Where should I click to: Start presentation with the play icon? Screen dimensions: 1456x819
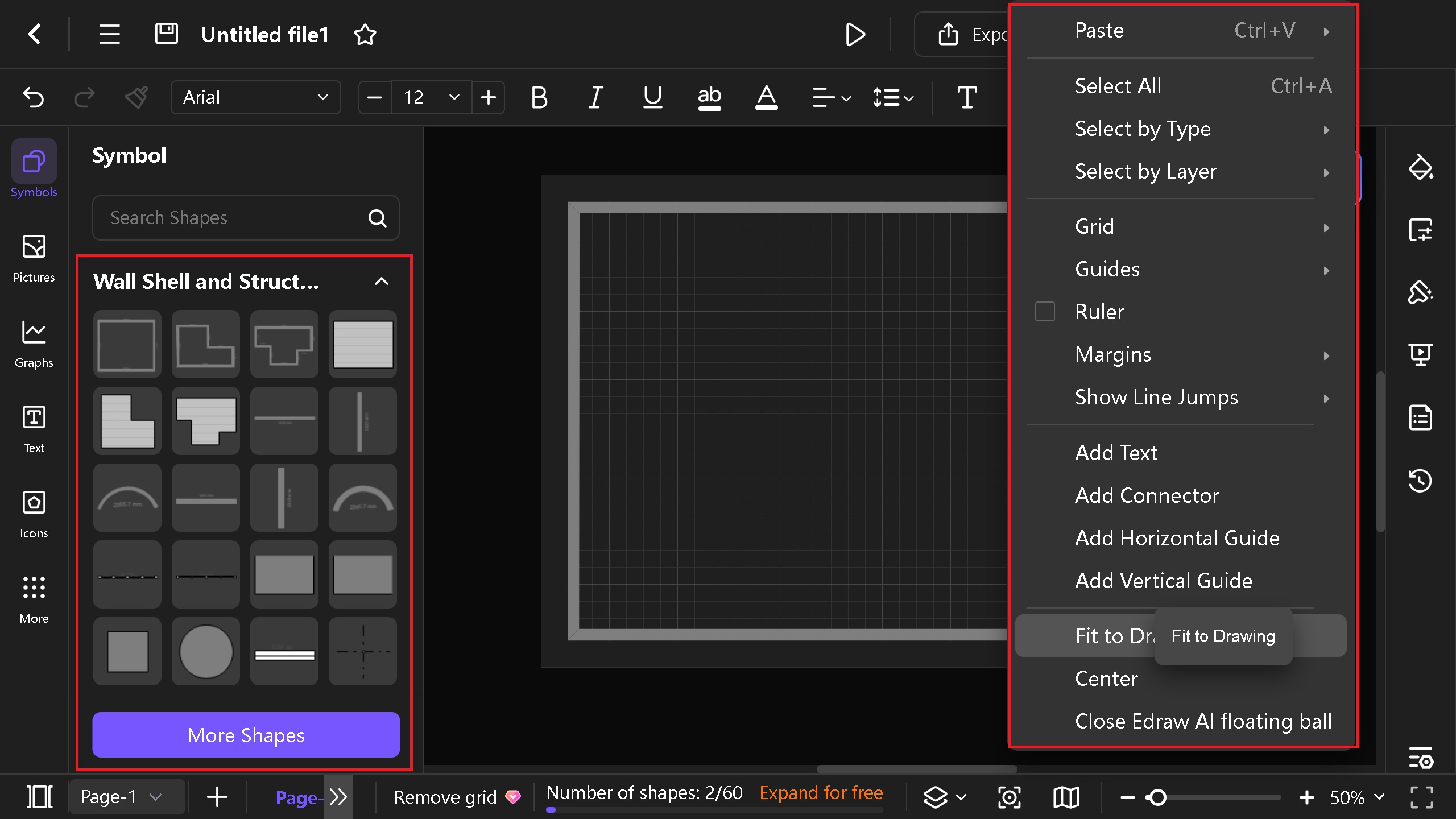tap(855, 35)
